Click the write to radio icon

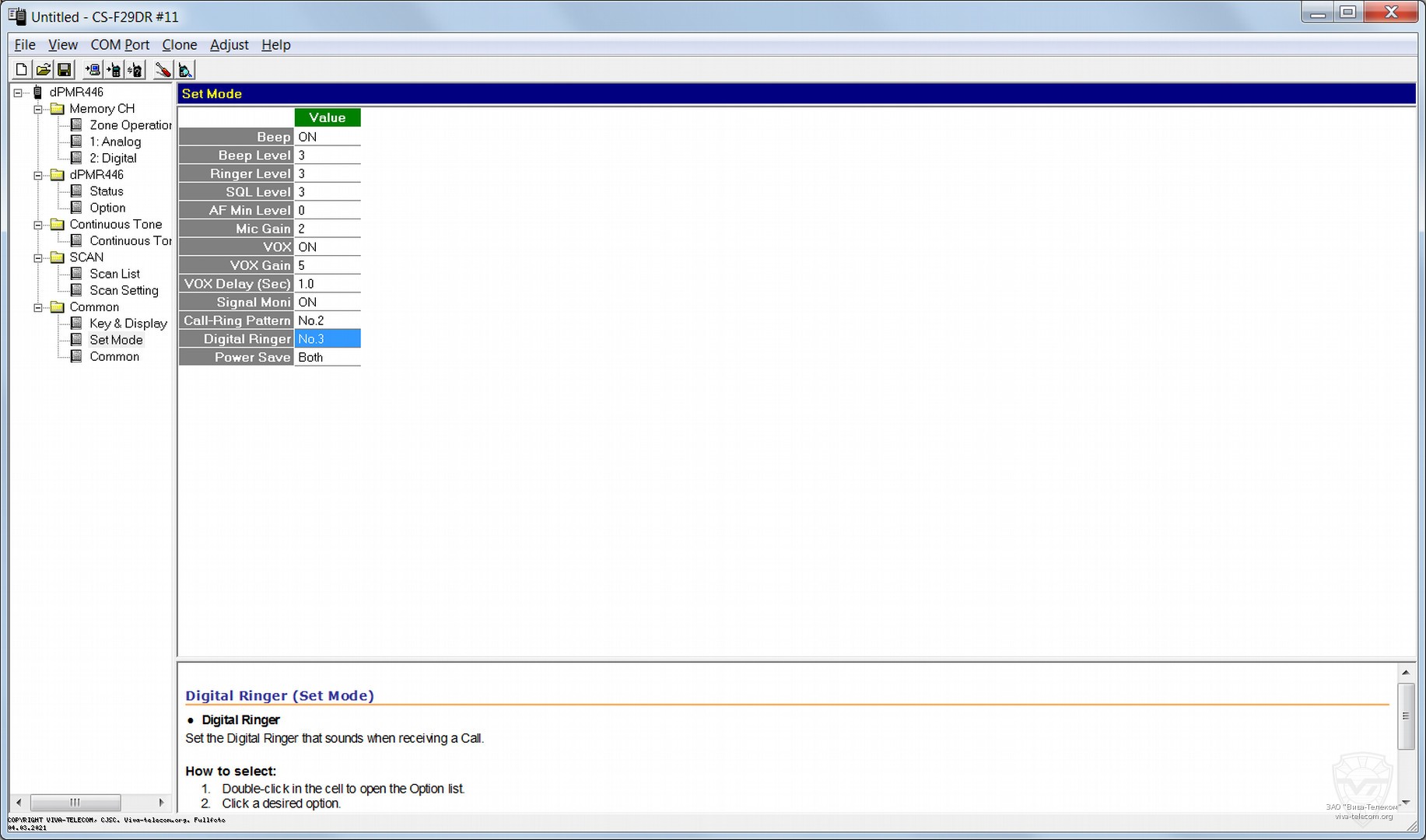(x=114, y=70)
